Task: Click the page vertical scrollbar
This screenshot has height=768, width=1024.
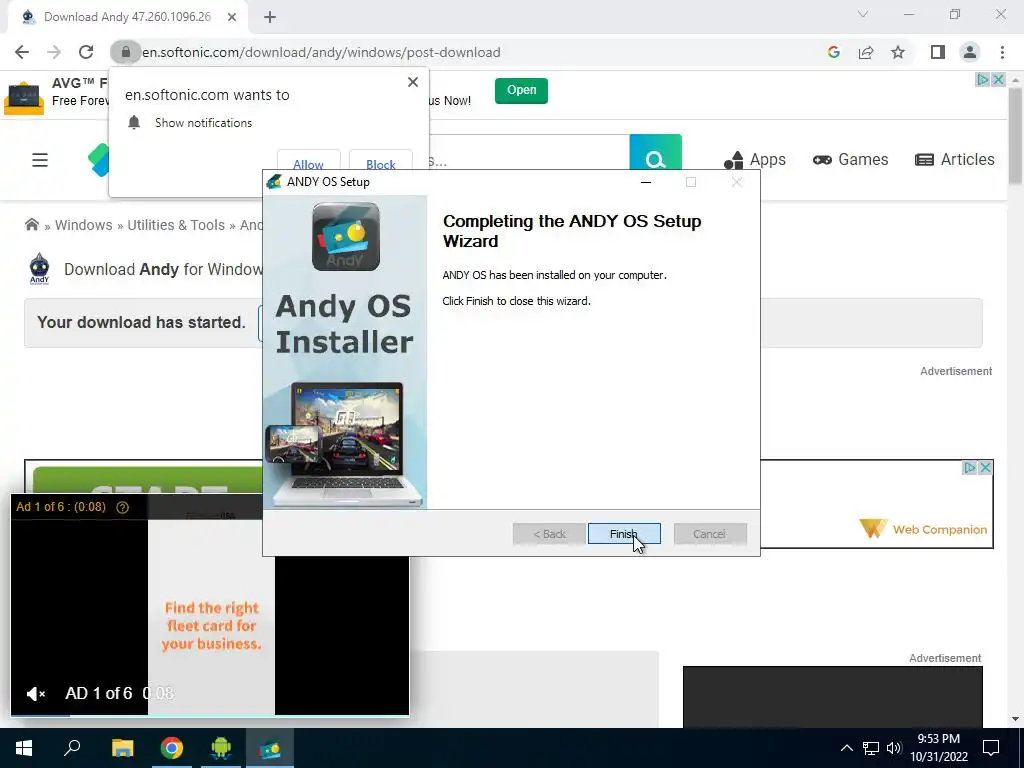Action: (x=1016, y=136)
